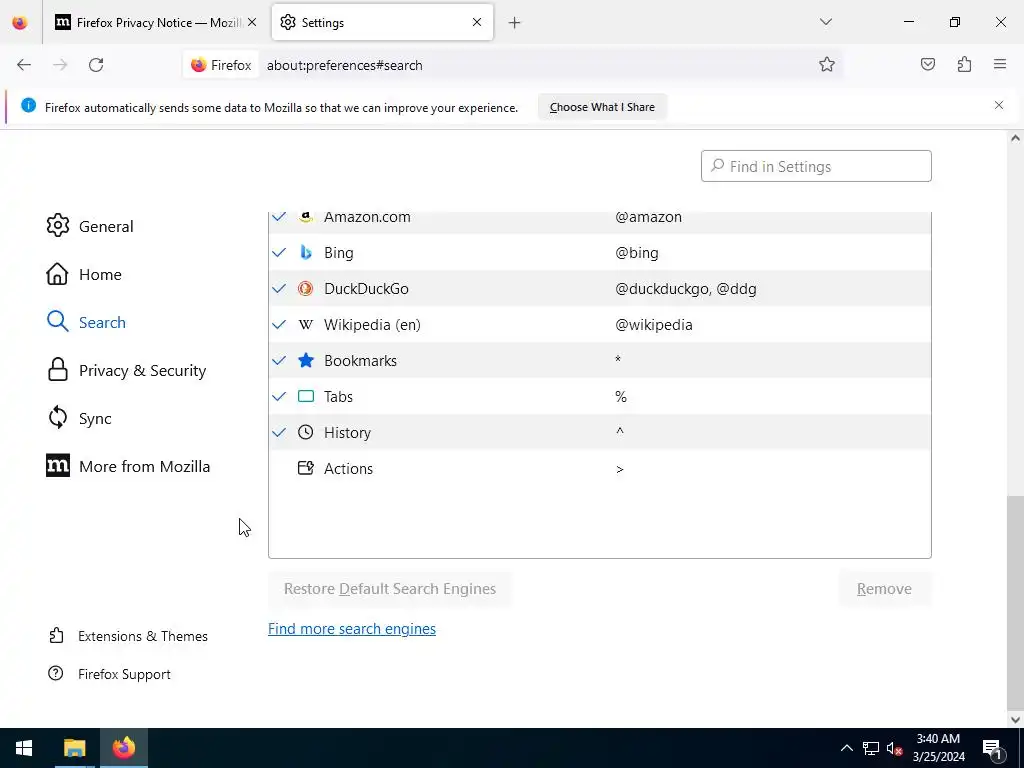The image size is (1024, 768).
Task: Open the General settings category
Action: 90,226
